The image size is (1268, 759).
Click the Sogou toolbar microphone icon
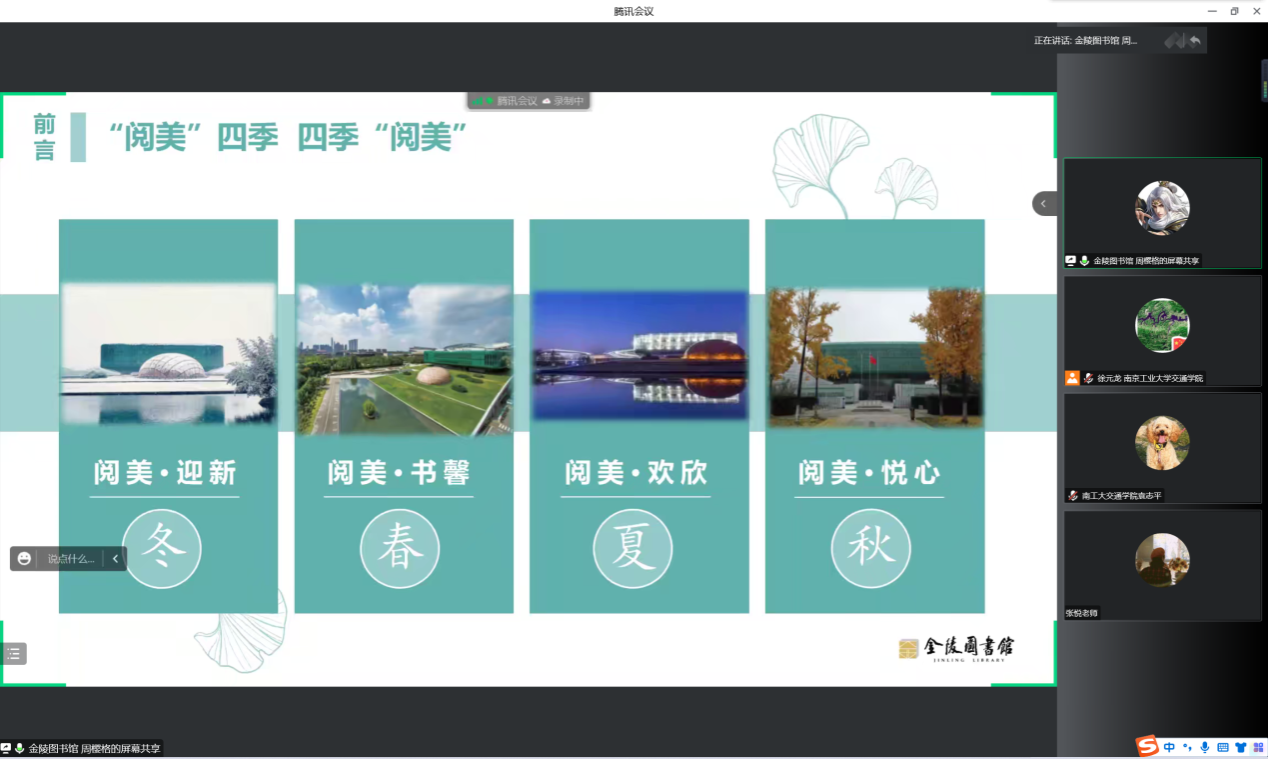click(x=1204, y=747)
